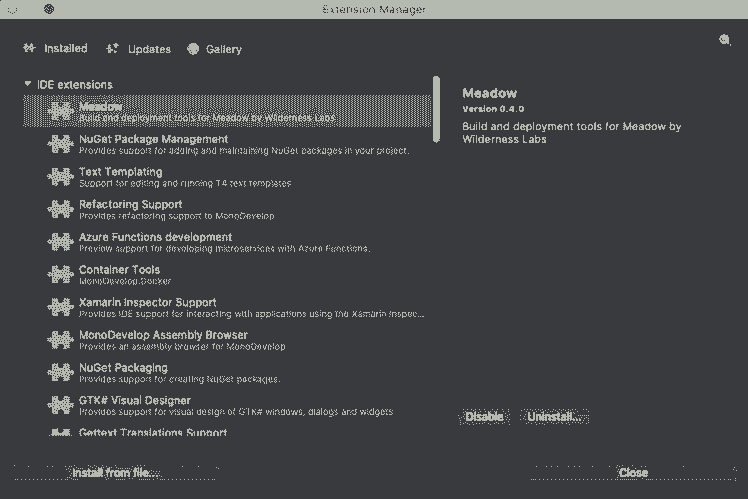Click the Container Tools puzzle icon
Viewport: 748px width, 499px height.
coord(61,274)
